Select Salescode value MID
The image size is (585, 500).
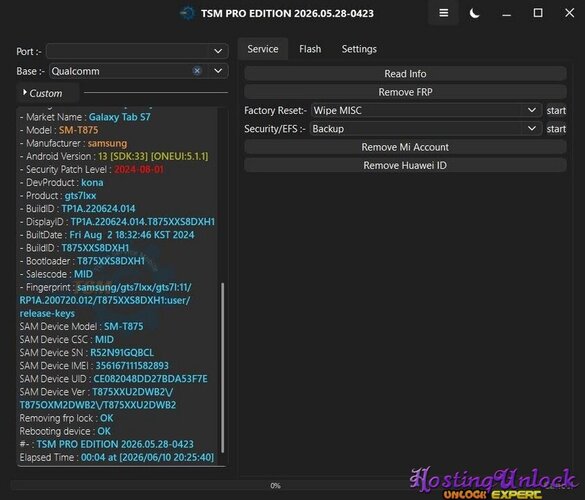(x=83, y=274)
